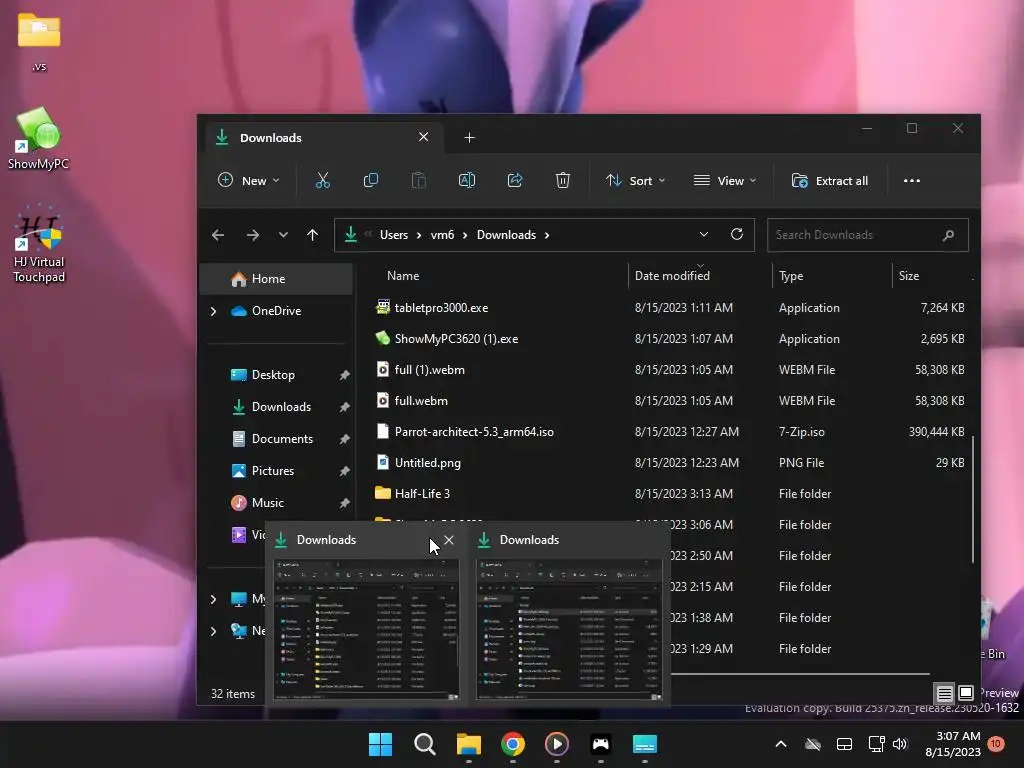Switch to details view icon in status bar
Image resolution: width=1024 pixels, height=768 pixels.
click(944, 693)
